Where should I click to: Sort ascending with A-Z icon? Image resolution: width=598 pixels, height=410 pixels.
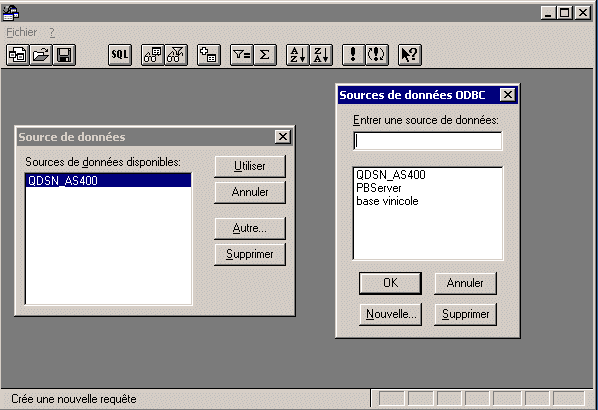click(297, 55)
